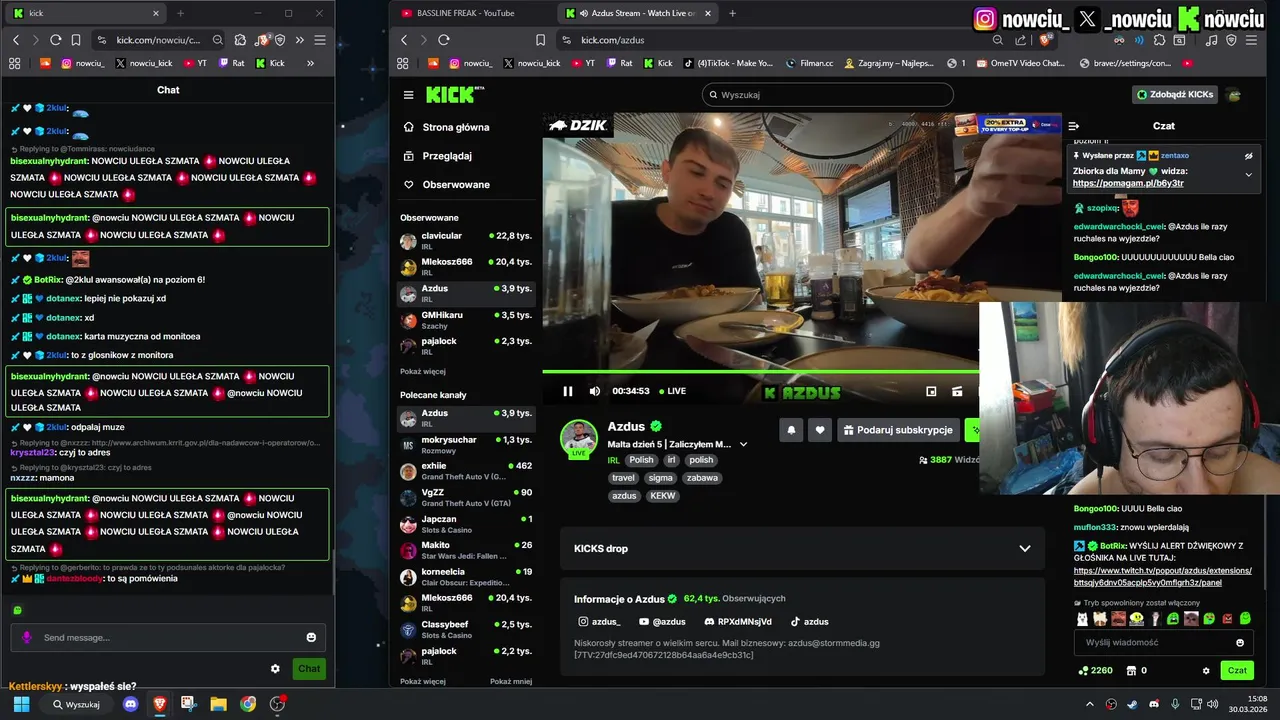Bookmark the kick.com/azdus page

pyautogui.click(x=541, y=40)
